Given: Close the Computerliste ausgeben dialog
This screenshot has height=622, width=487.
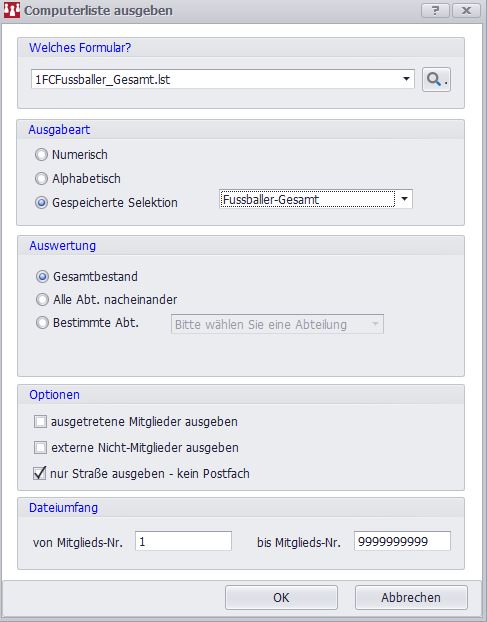Looking at the screenshot, I should [466, 10].
